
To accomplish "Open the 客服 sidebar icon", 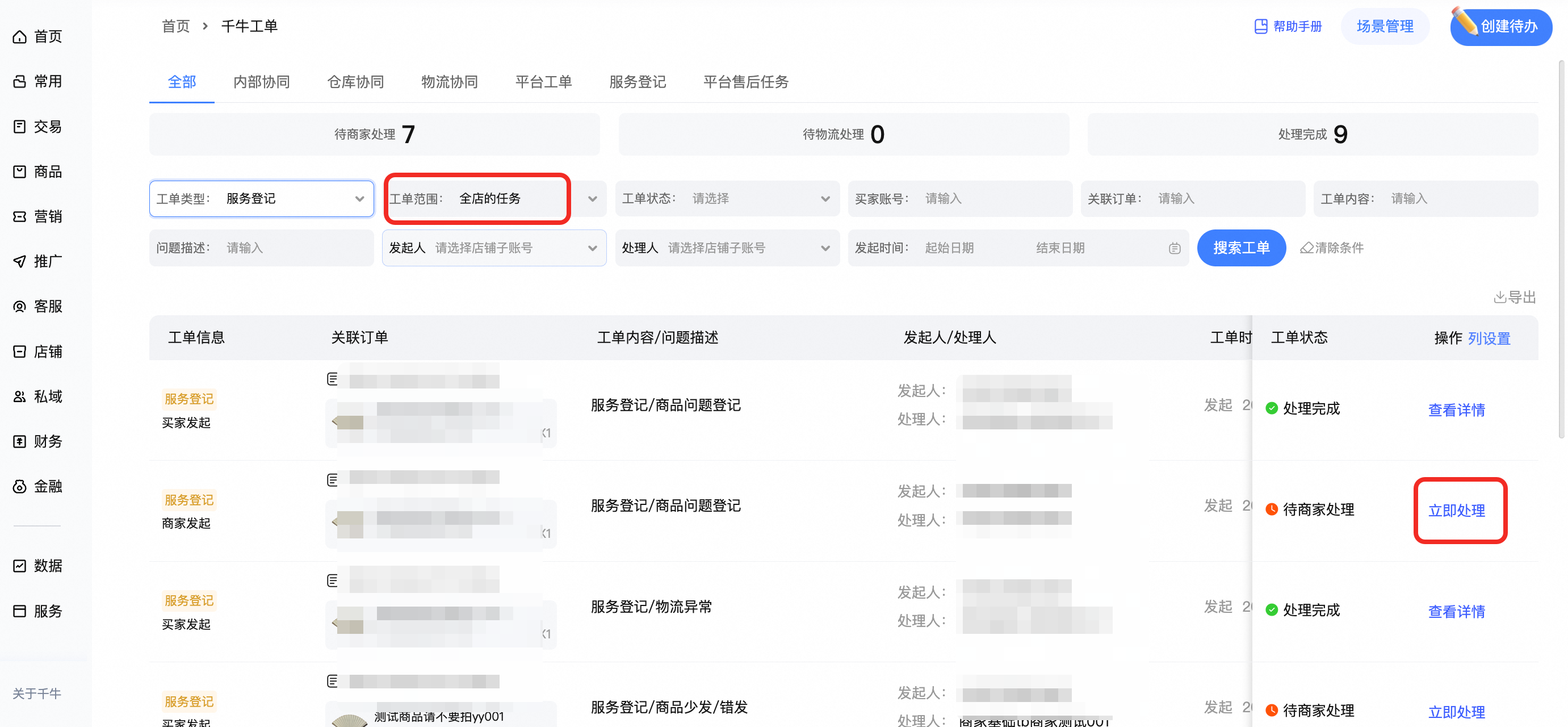I will click(19, 307).
